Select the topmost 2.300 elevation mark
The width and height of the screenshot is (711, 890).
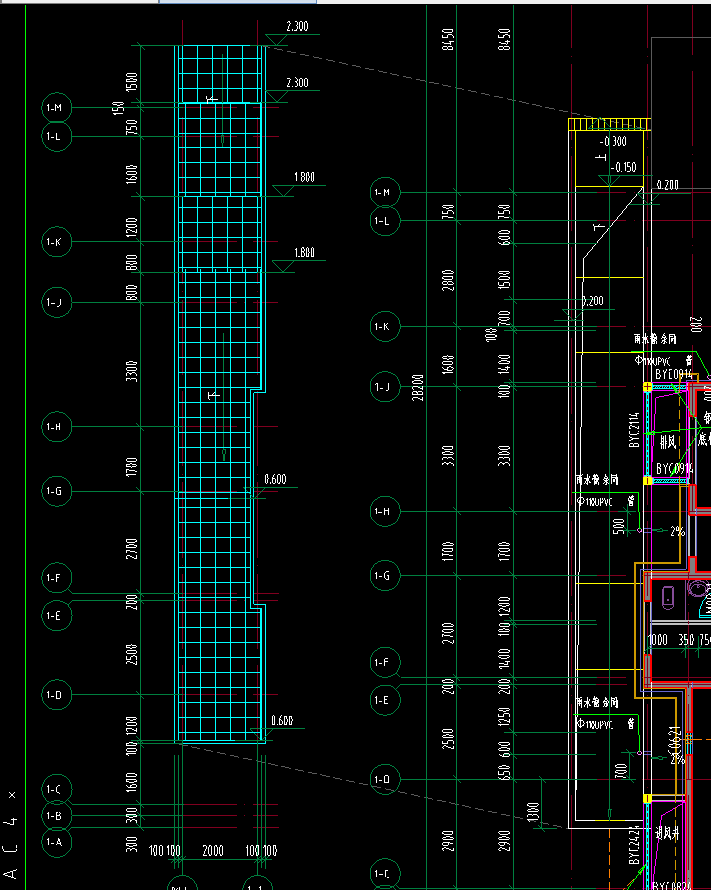click(x=297, y=26)
